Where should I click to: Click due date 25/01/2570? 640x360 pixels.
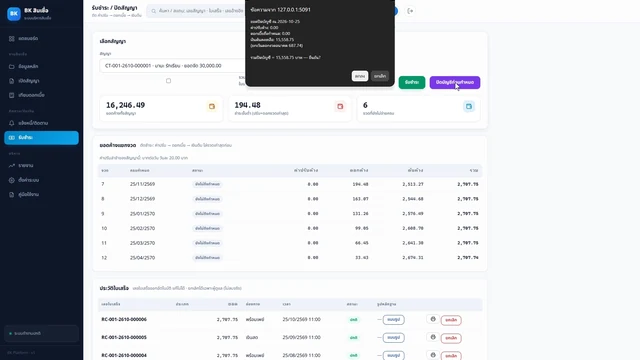[x=142, y=213]
